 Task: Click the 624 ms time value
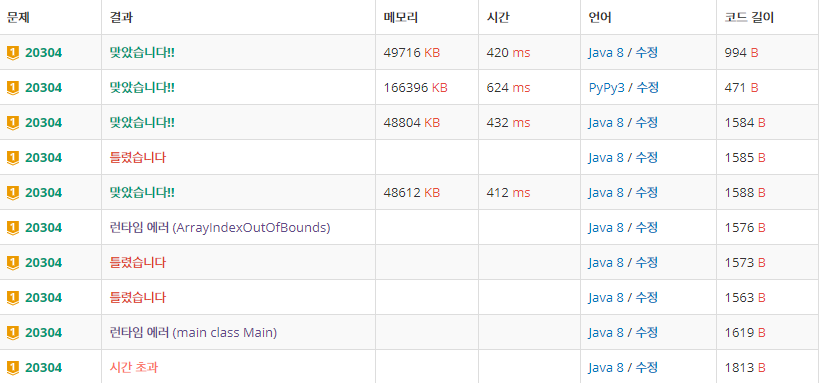[508, 87]
